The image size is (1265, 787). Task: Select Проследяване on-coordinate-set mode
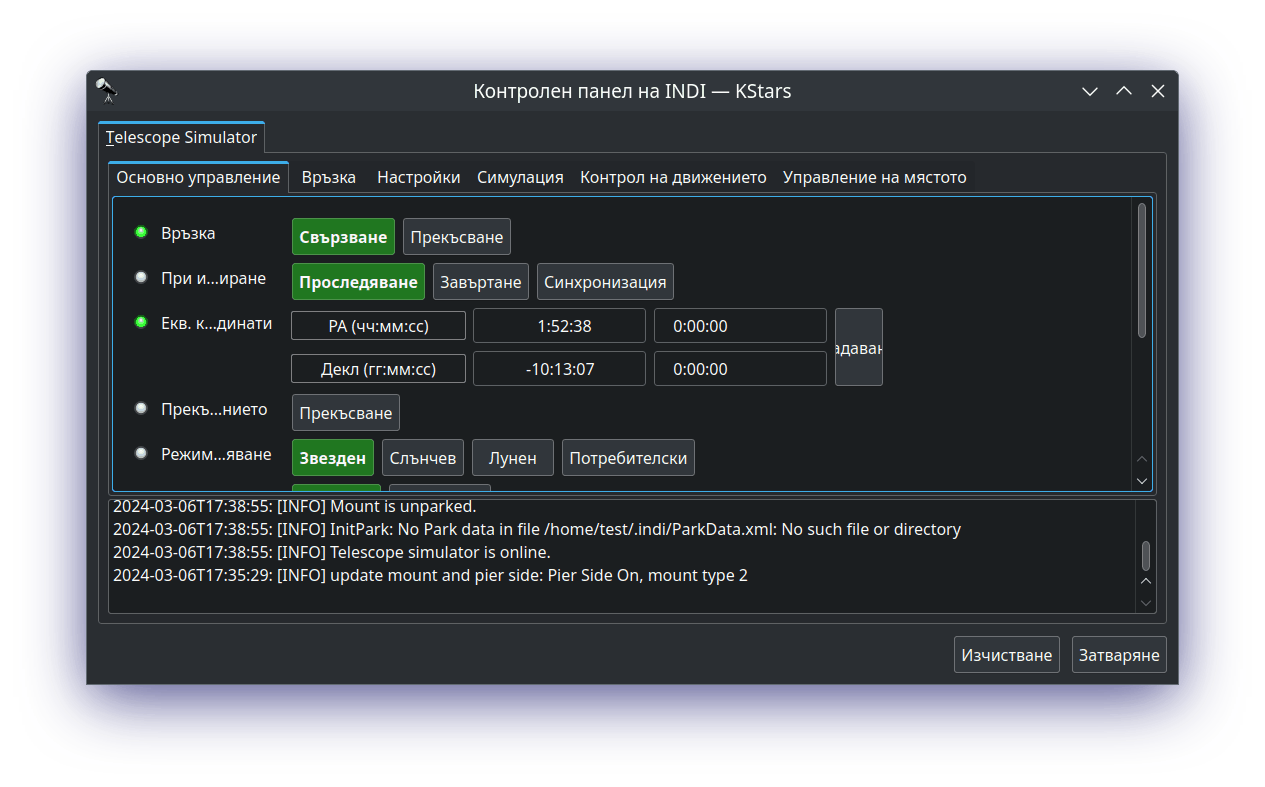pos(358,282)
